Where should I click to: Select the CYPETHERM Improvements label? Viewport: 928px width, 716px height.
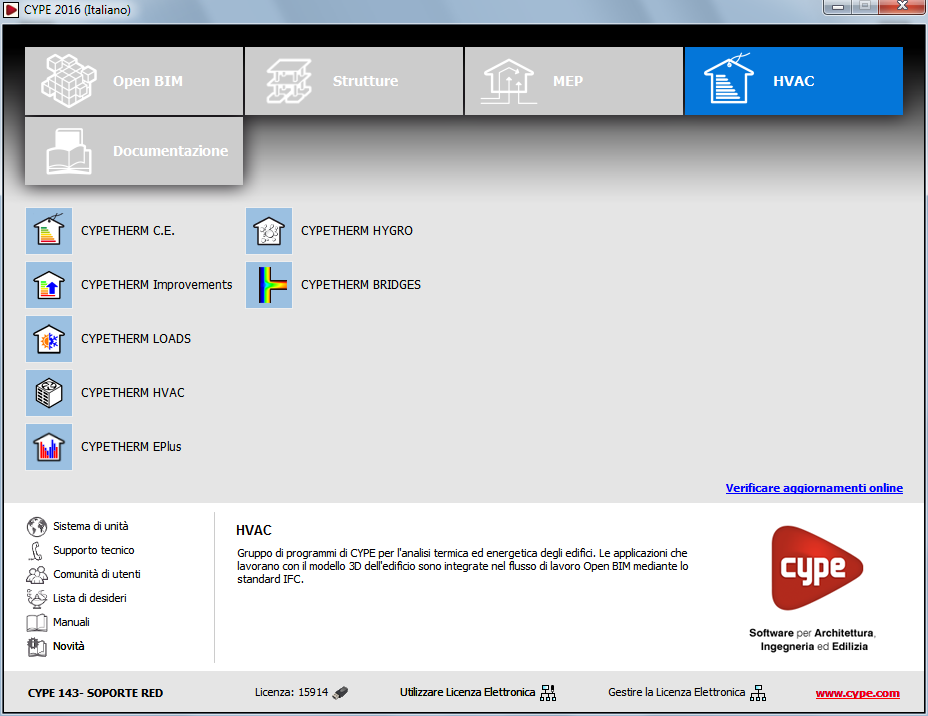(157, 285)
